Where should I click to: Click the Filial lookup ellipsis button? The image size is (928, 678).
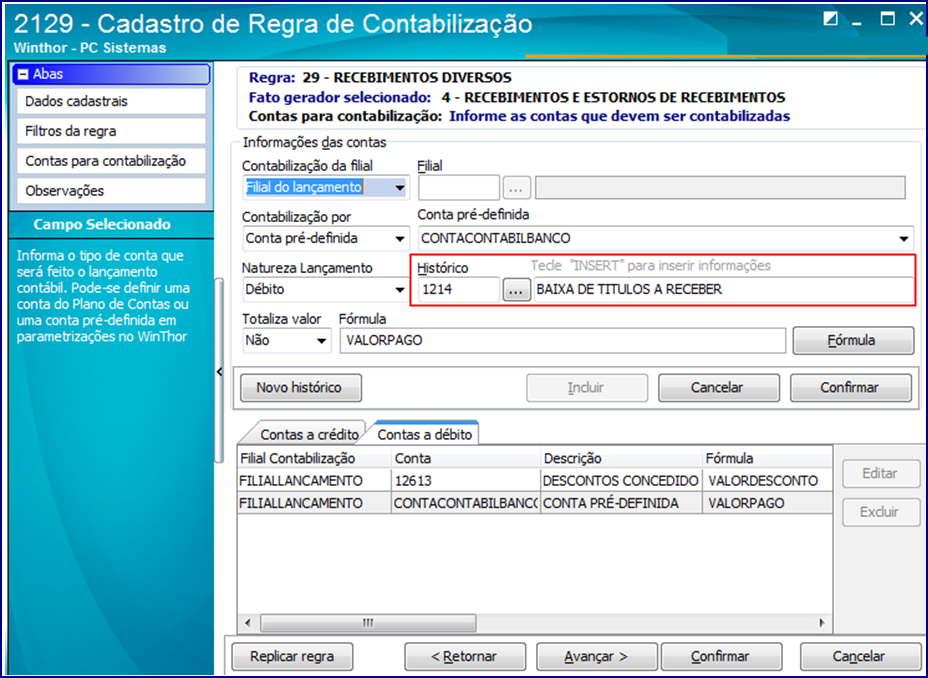tap(516, 188)
